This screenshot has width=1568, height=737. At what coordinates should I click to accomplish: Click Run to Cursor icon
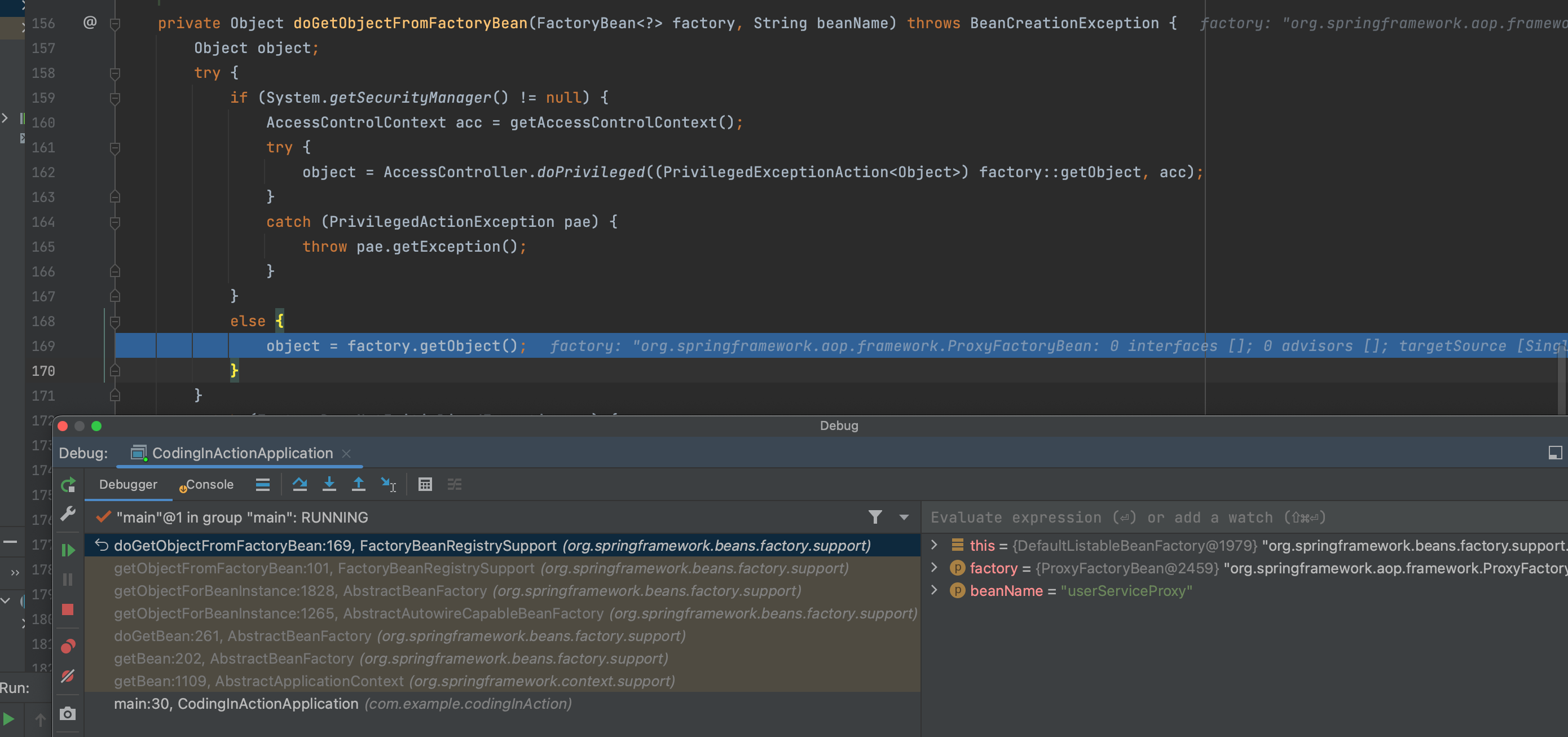(387, 484)
